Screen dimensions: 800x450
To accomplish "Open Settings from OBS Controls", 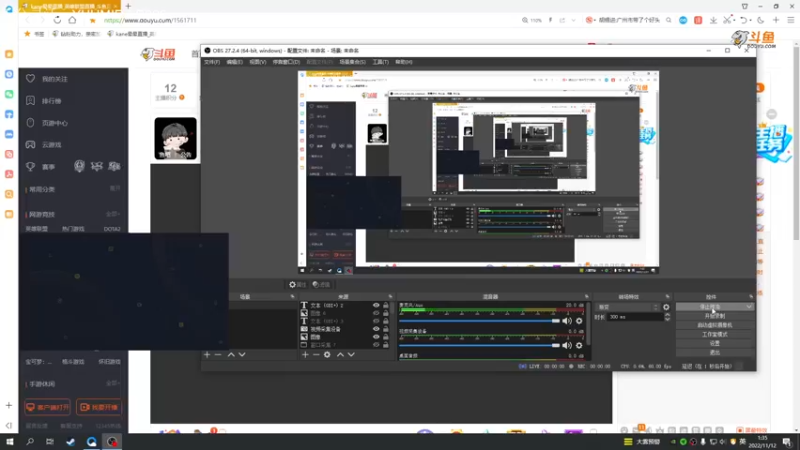I will [715, 343].
